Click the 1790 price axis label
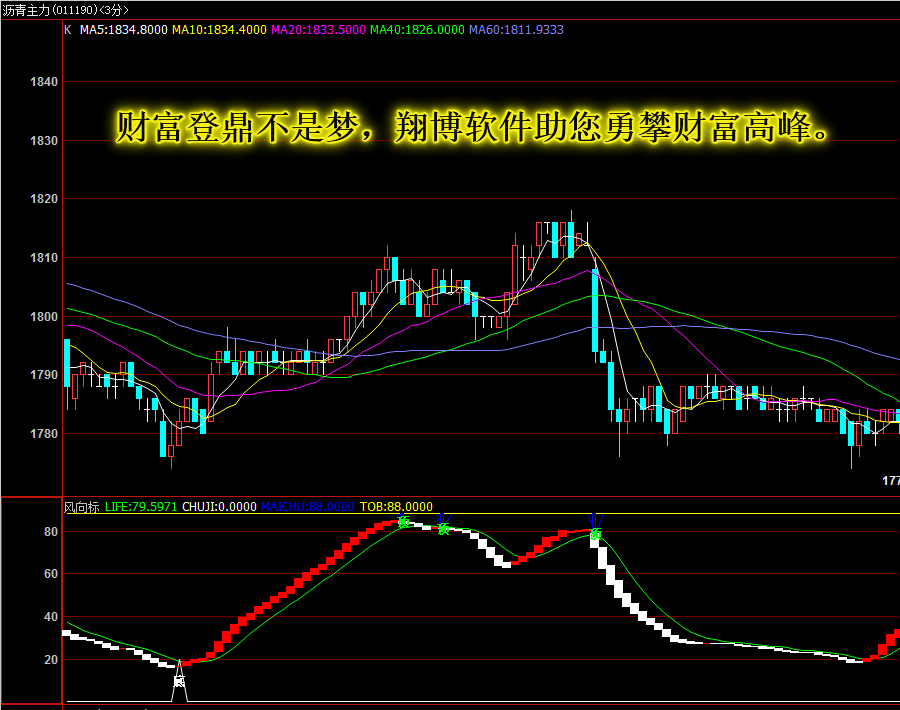This screenshot has width=900, height=710. coord(44,375)
